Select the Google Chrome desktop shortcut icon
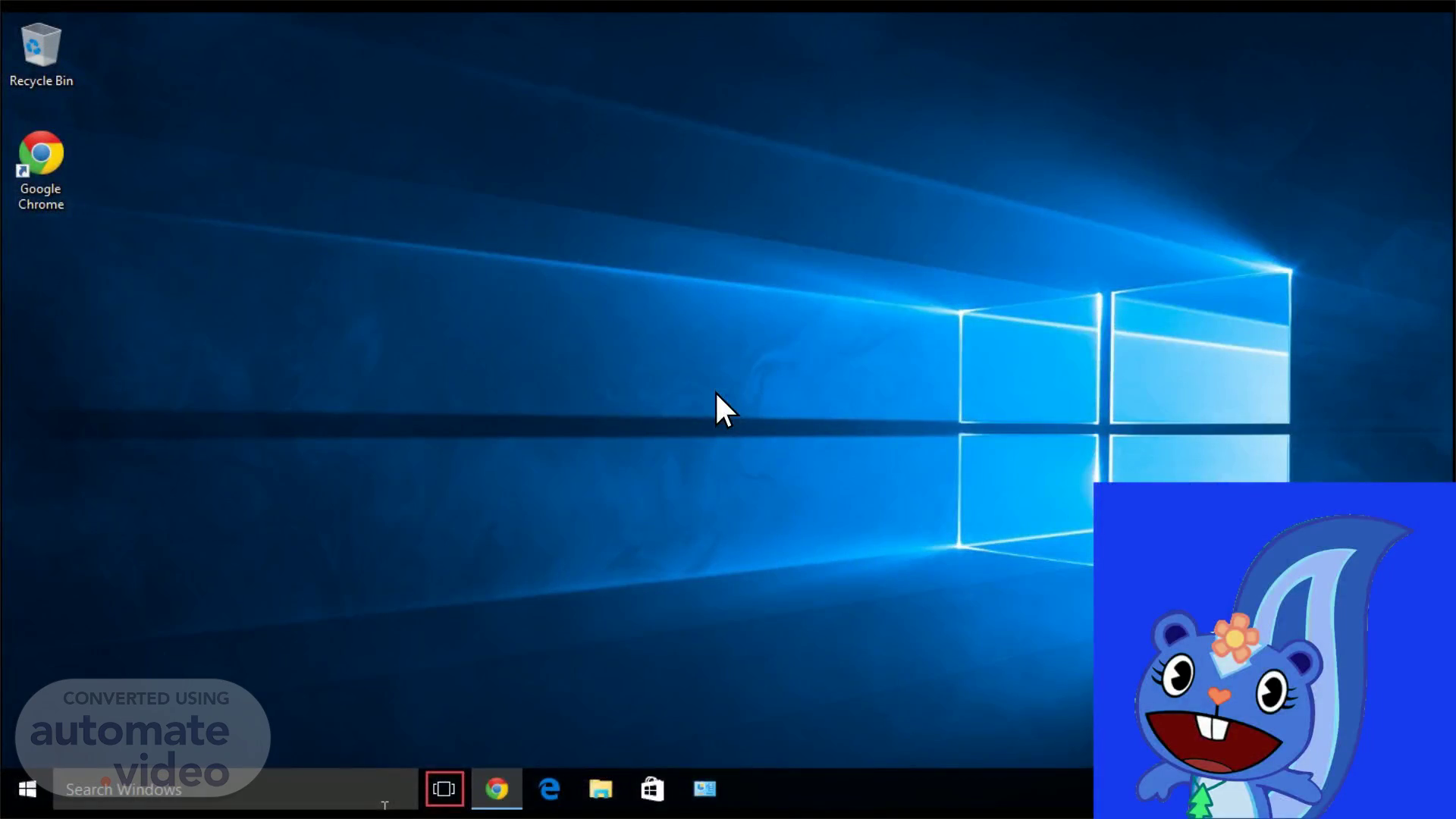 [x=41, y=154]
